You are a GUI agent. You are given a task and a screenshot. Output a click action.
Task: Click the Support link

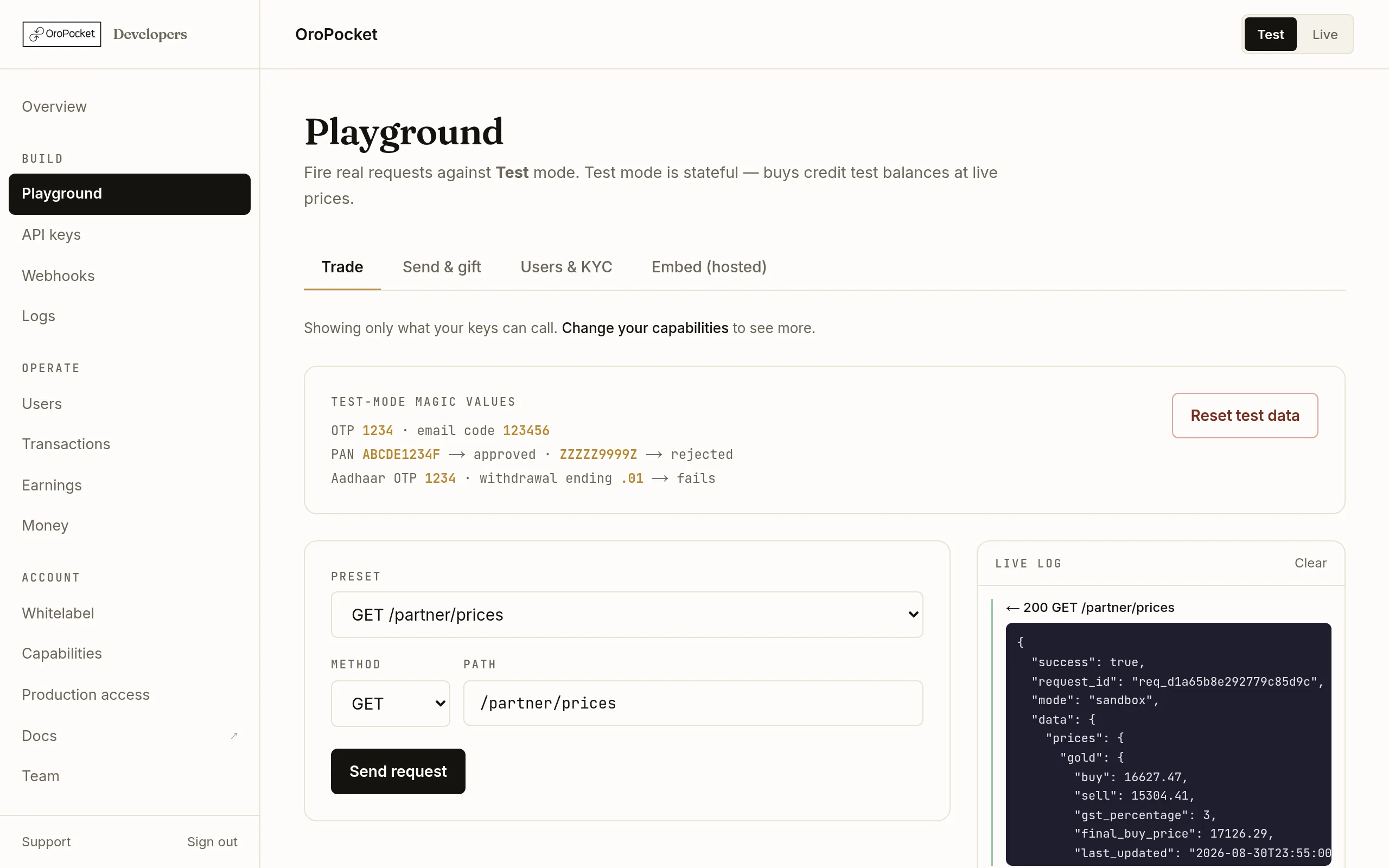coord(46,841)
